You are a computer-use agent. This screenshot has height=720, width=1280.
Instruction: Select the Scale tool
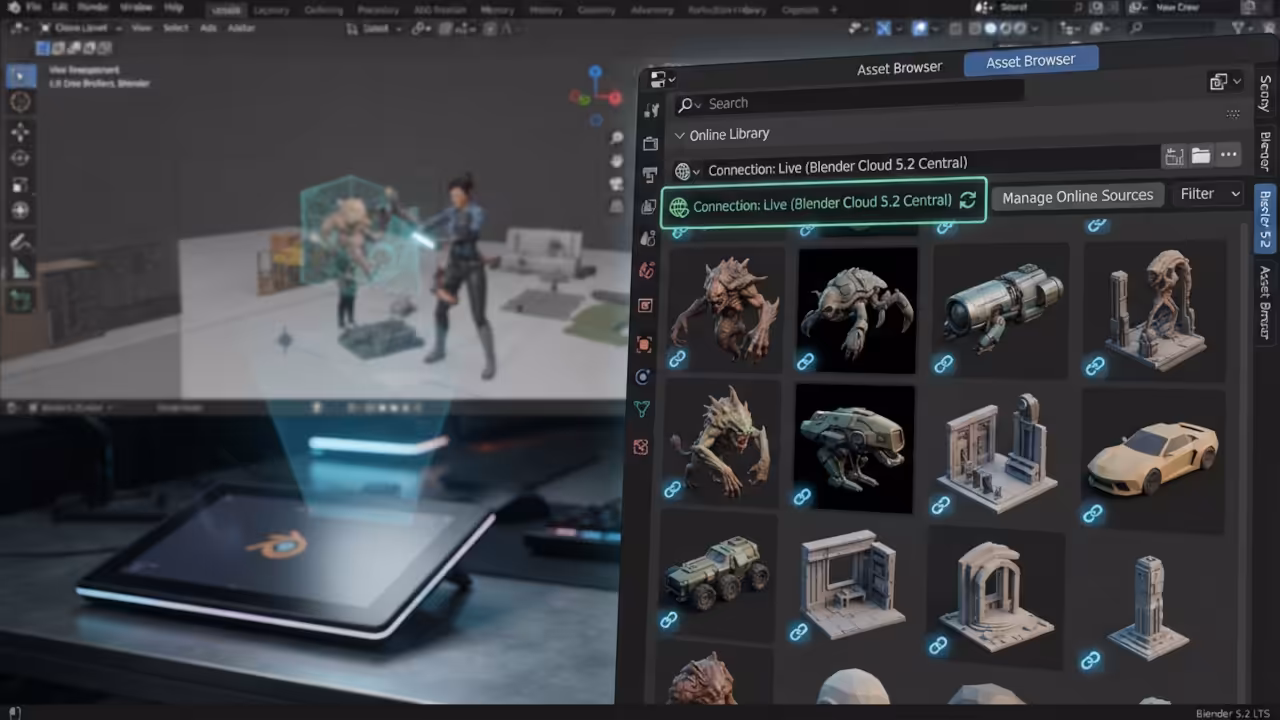[21, 184]
